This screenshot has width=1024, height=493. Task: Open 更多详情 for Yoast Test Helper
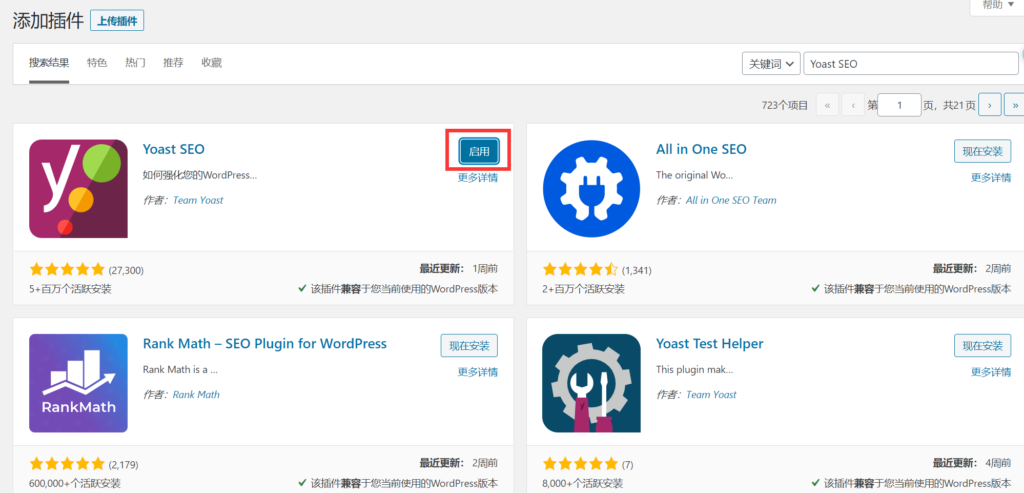click(991, 372)
